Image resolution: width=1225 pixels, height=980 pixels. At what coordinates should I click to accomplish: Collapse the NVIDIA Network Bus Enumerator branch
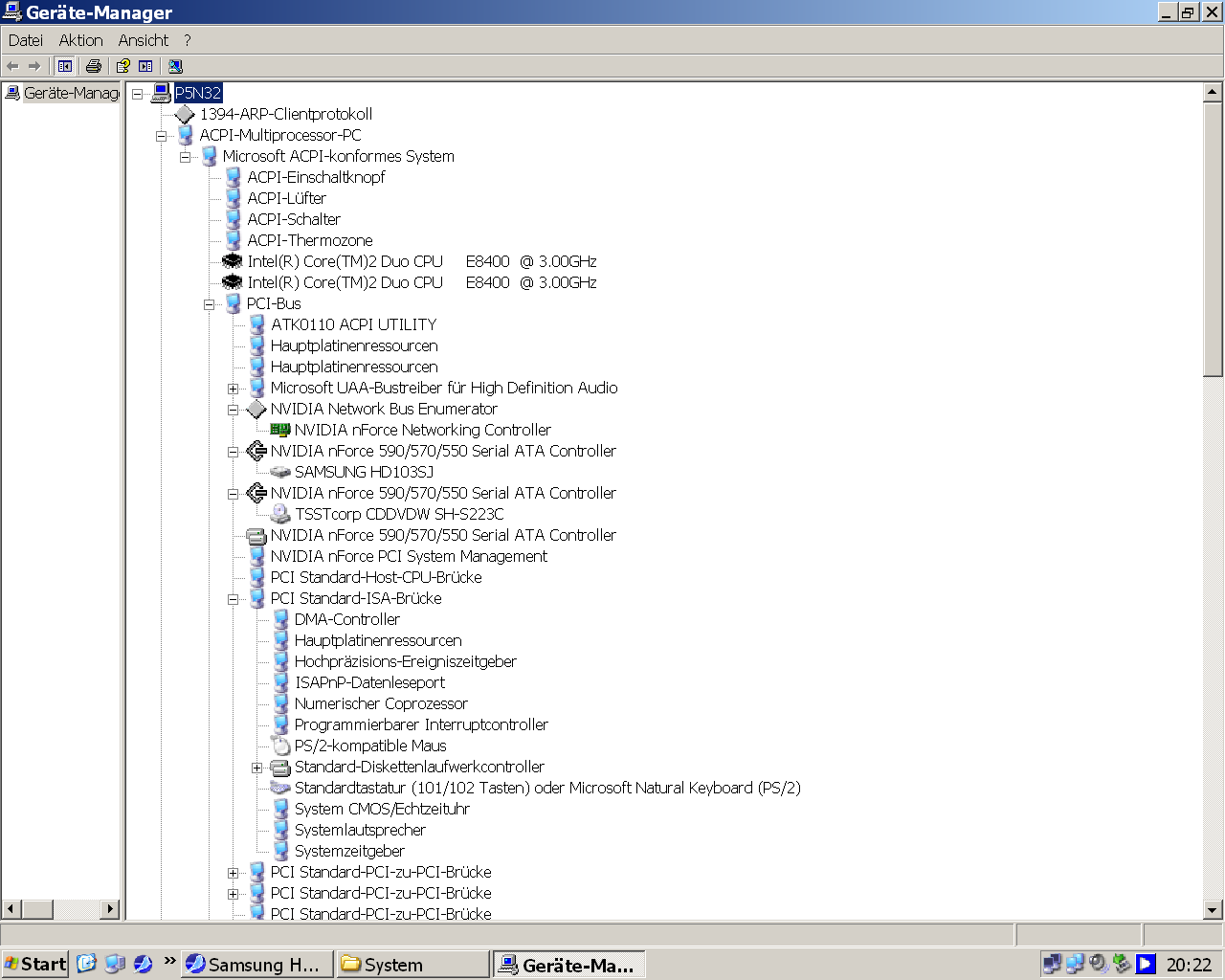233,409
